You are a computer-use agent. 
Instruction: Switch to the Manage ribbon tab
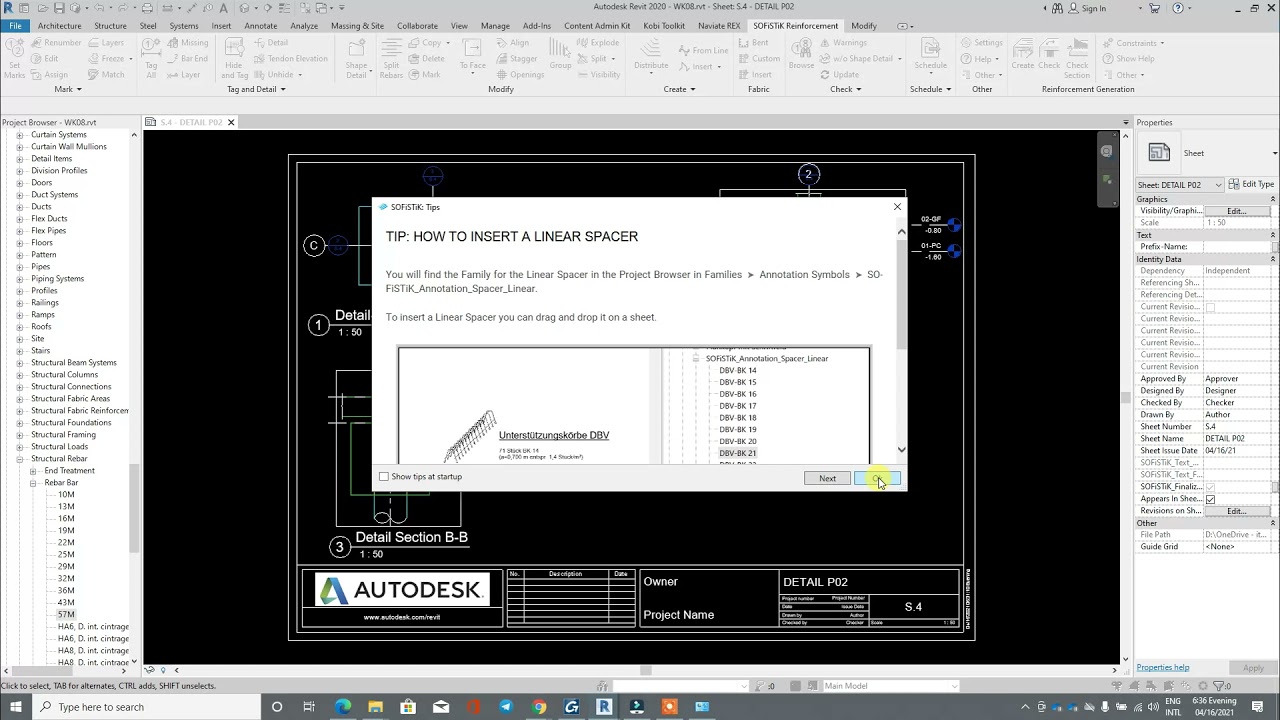pyautogui.click(x=495, y=26)
